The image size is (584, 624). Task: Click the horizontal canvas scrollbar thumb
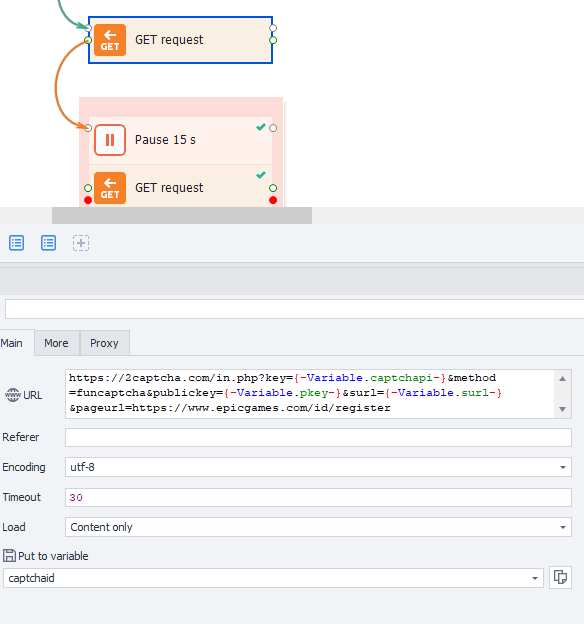[x=182, y=216]
